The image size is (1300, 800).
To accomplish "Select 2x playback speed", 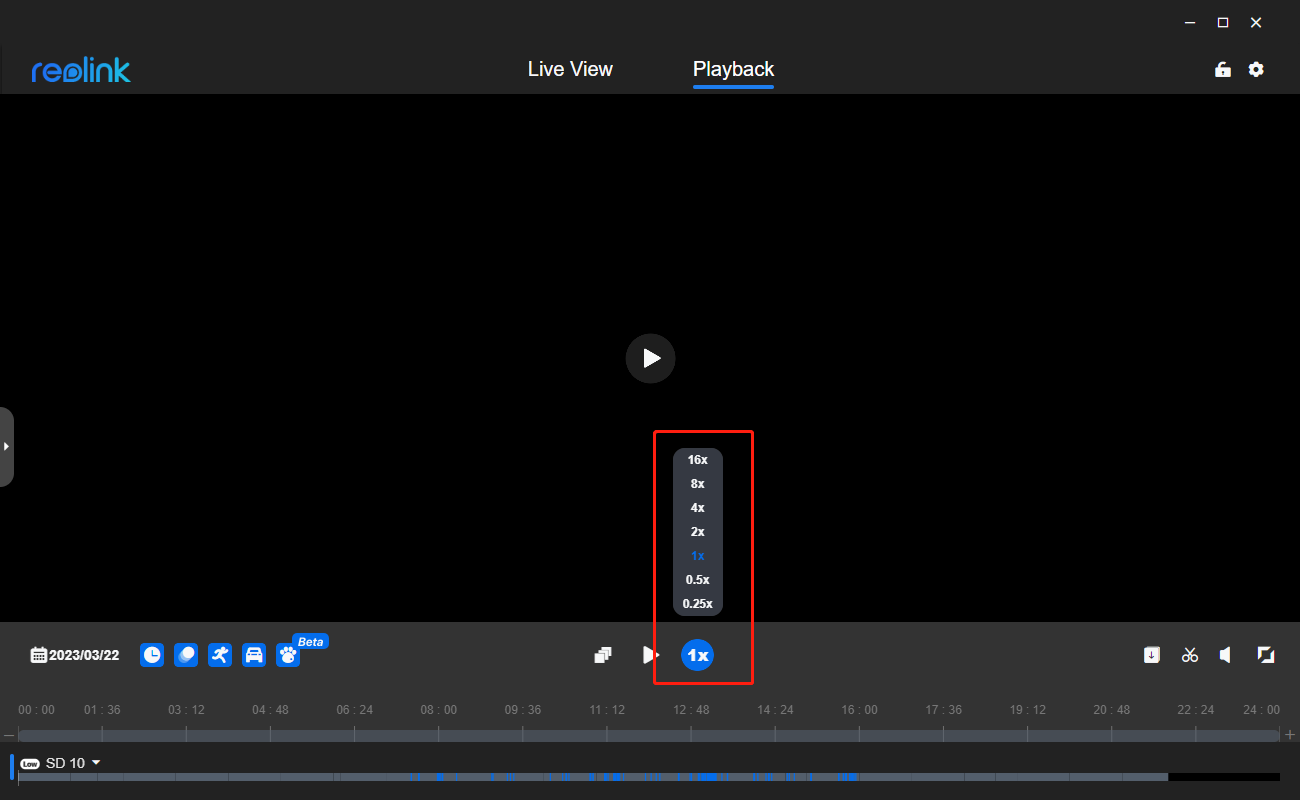I will [698, 532].
